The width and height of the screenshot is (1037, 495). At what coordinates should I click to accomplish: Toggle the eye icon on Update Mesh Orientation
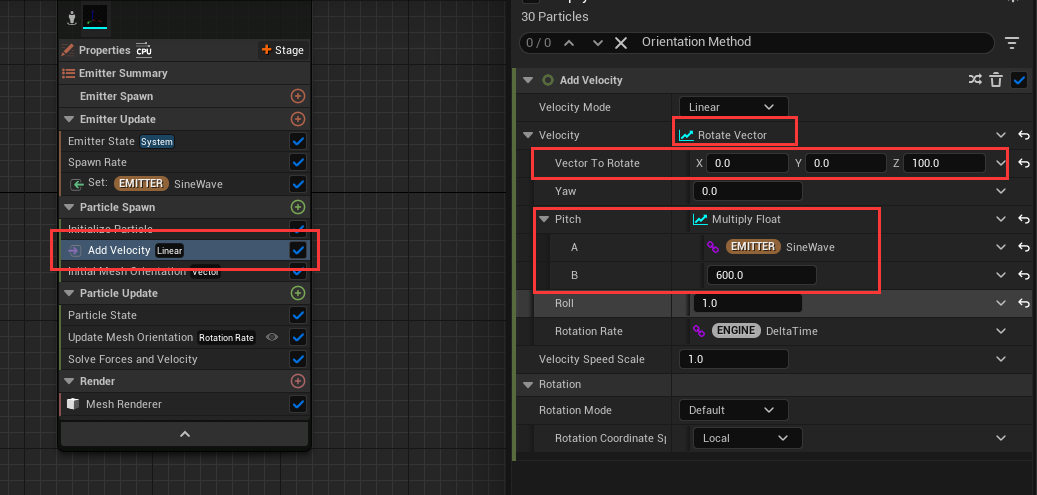coord(271,337)
